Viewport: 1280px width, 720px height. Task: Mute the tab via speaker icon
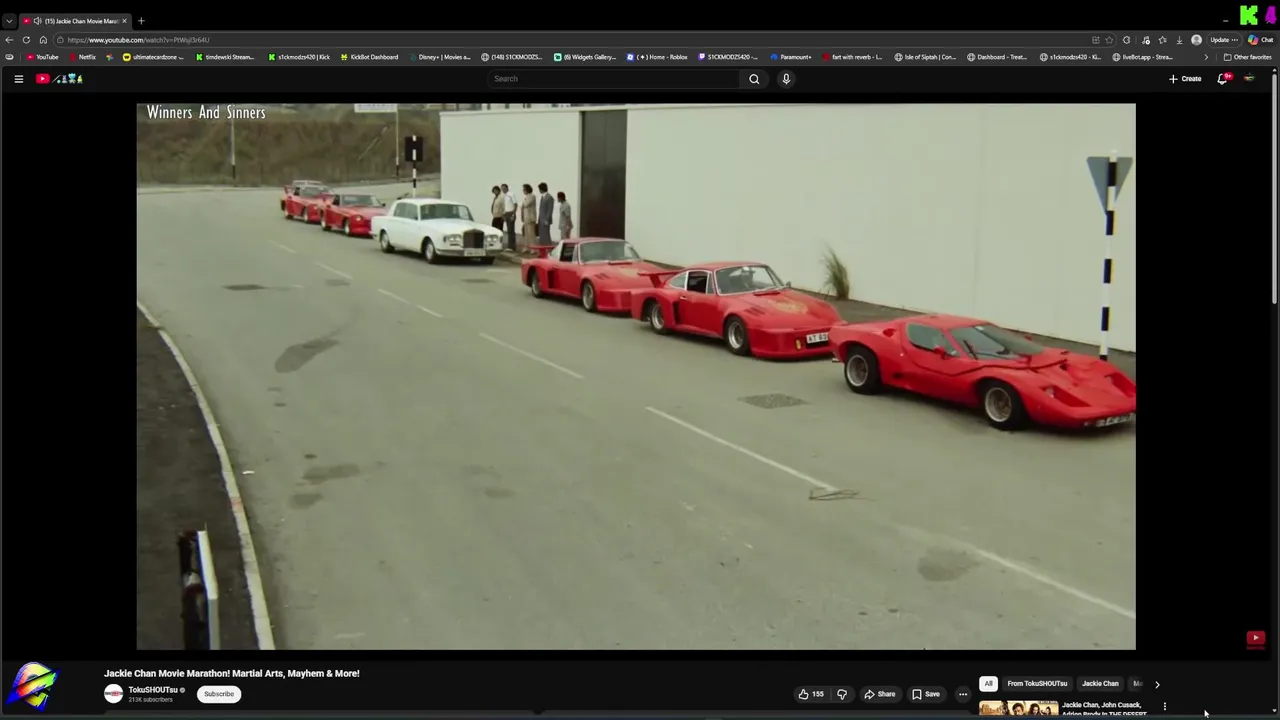tap(37, 21)
